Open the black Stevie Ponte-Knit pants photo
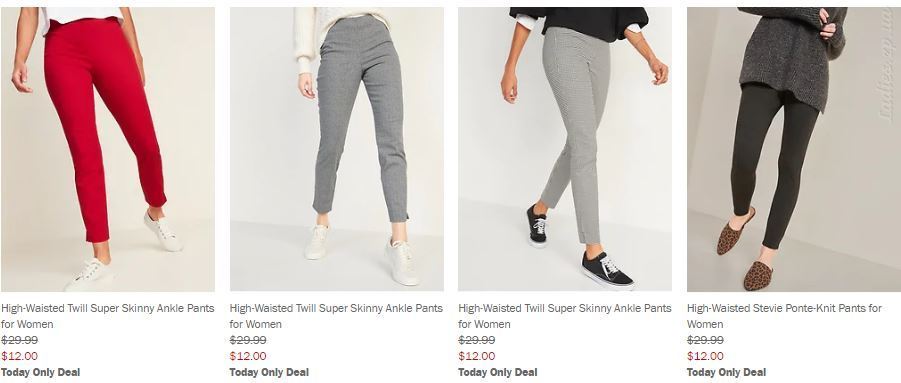 794,149
